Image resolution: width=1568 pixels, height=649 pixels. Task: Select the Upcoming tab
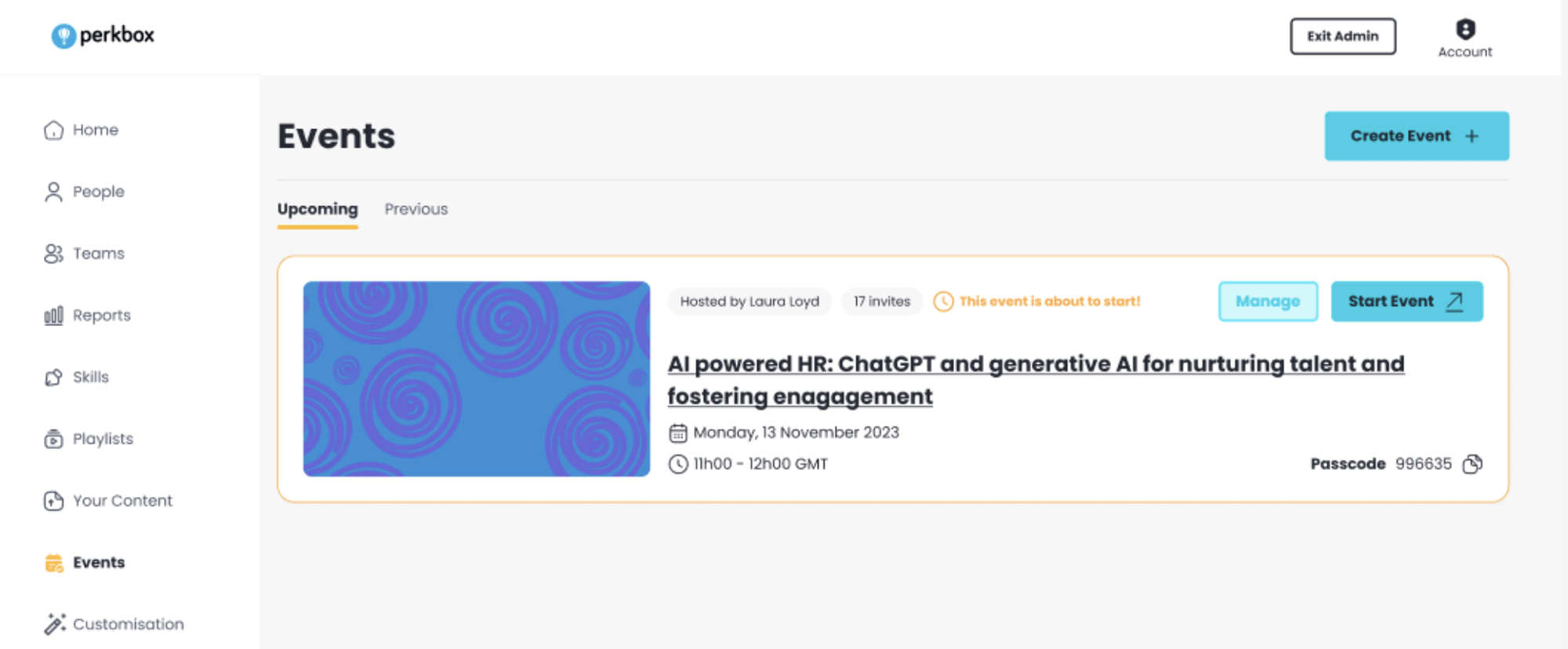coord(318,209)
